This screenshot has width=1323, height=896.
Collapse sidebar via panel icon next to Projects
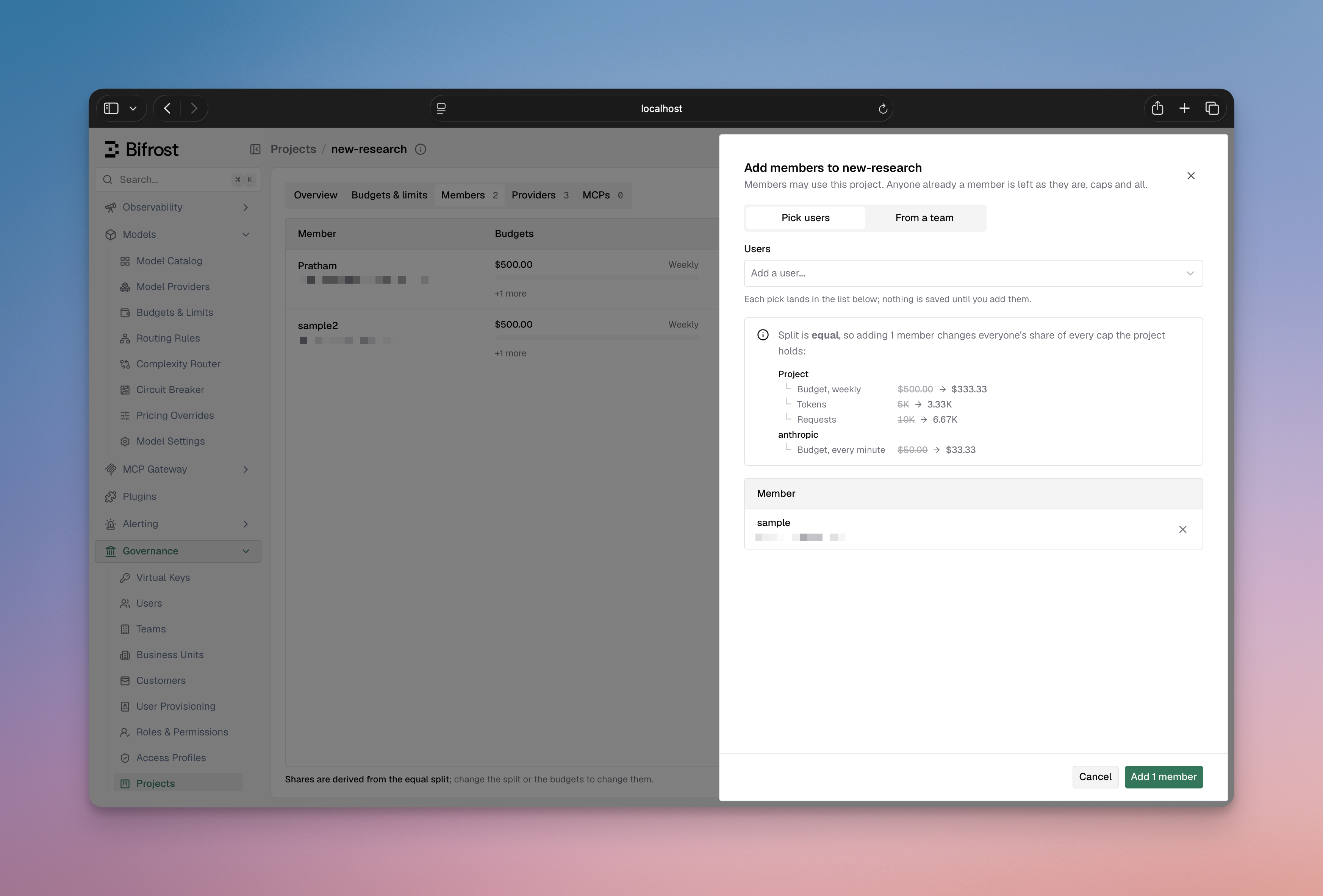point(256,149)
